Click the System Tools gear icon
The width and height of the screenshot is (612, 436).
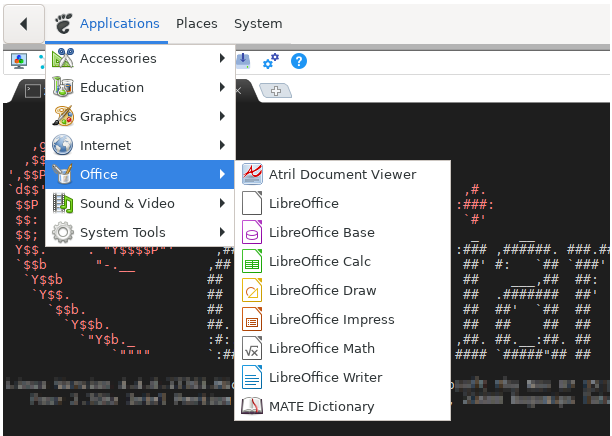coord(63,232)
